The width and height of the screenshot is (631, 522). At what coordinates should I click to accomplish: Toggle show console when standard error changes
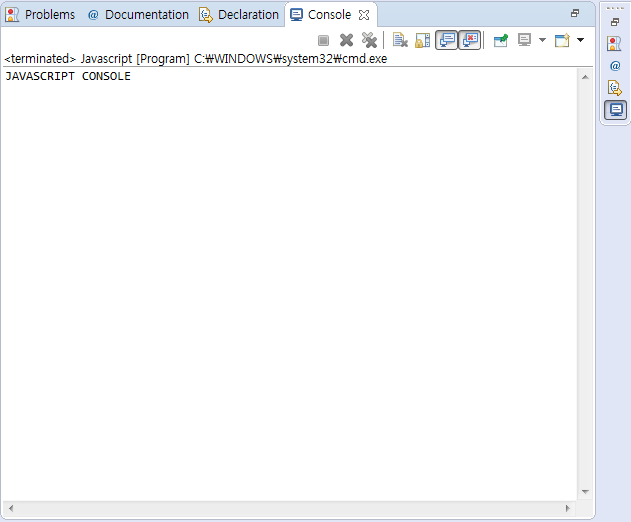470,40
